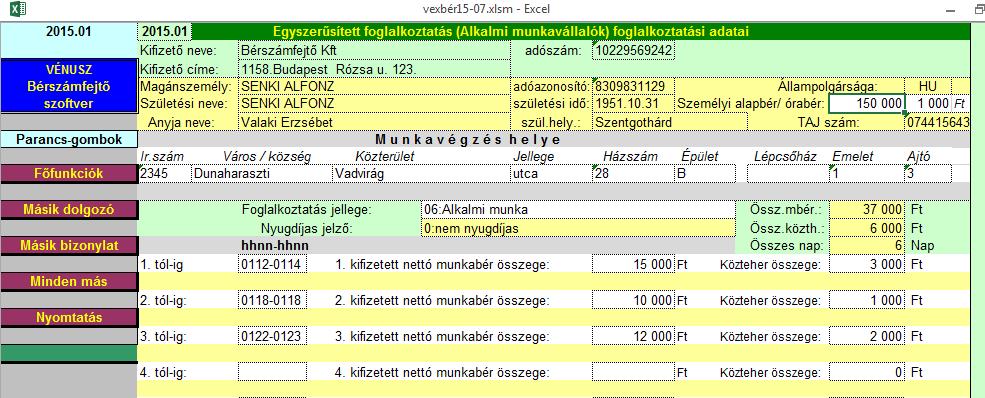Open Nyugdíjas jelző field 0:nem nyugdíjas
The width and height of the screenshot is (985, 398).
[x=578, y=229]
